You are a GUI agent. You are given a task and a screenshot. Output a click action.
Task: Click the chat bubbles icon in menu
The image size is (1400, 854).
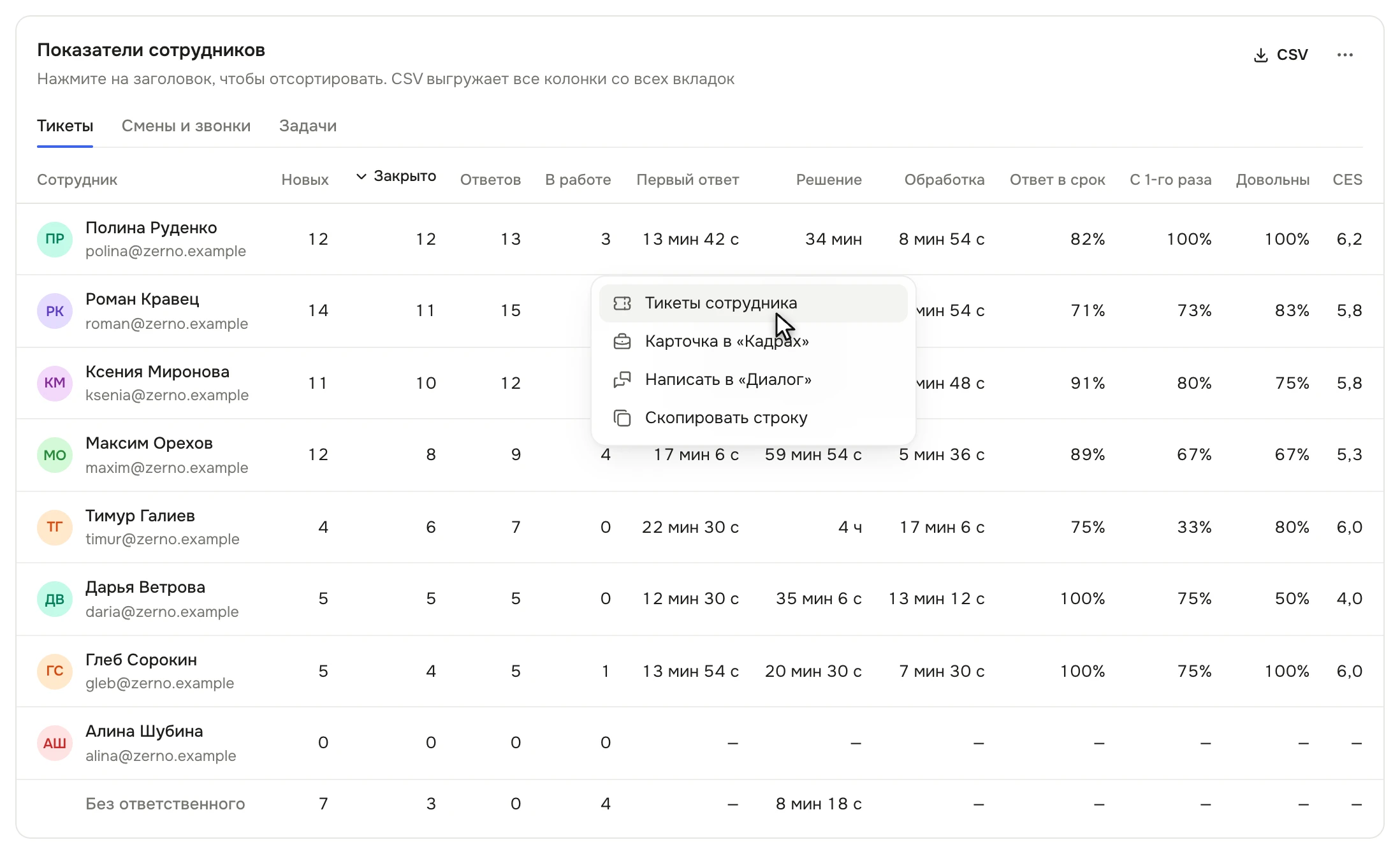point(622,380)
